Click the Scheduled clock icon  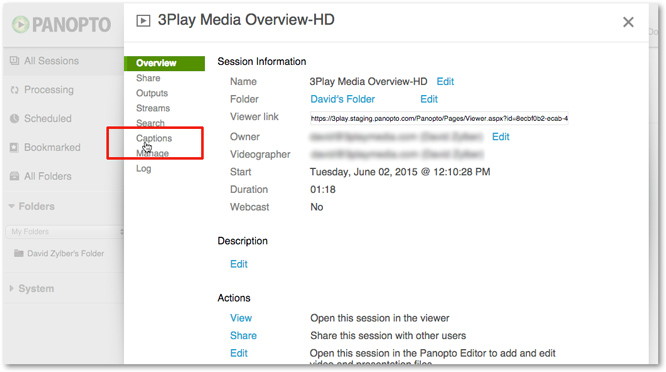[x=14, y=118]
